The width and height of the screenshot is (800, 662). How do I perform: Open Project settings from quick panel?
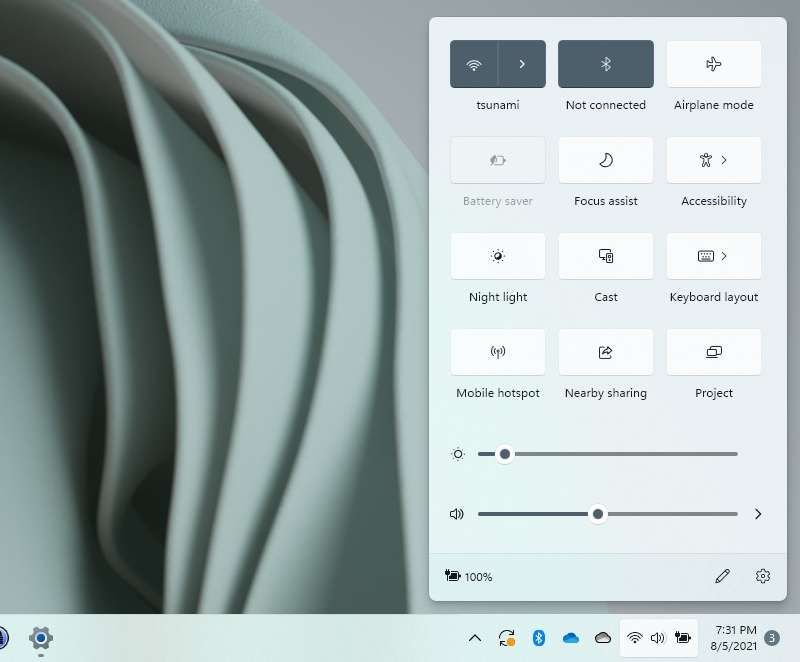(714, 352)
